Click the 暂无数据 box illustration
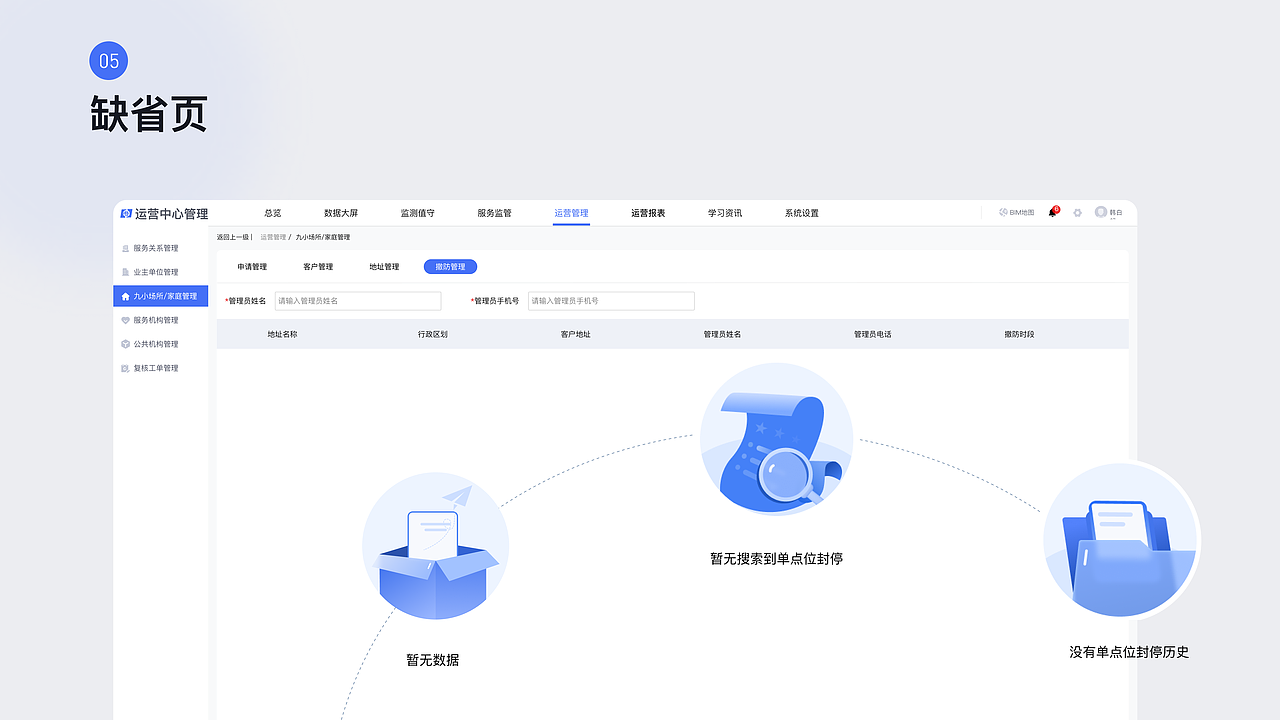The height and width of the screenshot is (720, 1280). click(x=436, y=547)
